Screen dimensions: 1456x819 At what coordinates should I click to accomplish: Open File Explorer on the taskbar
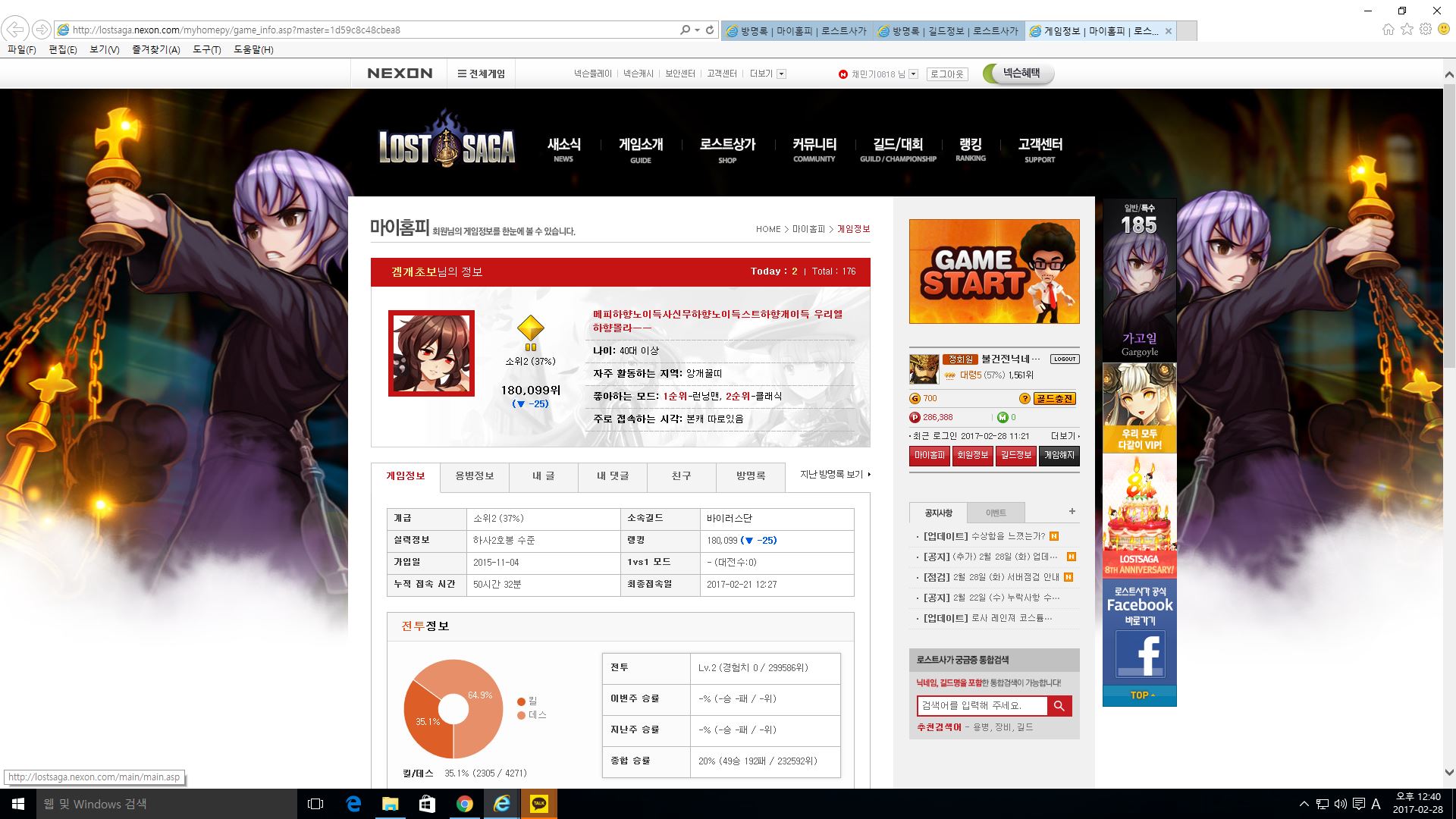pos(390,804)
